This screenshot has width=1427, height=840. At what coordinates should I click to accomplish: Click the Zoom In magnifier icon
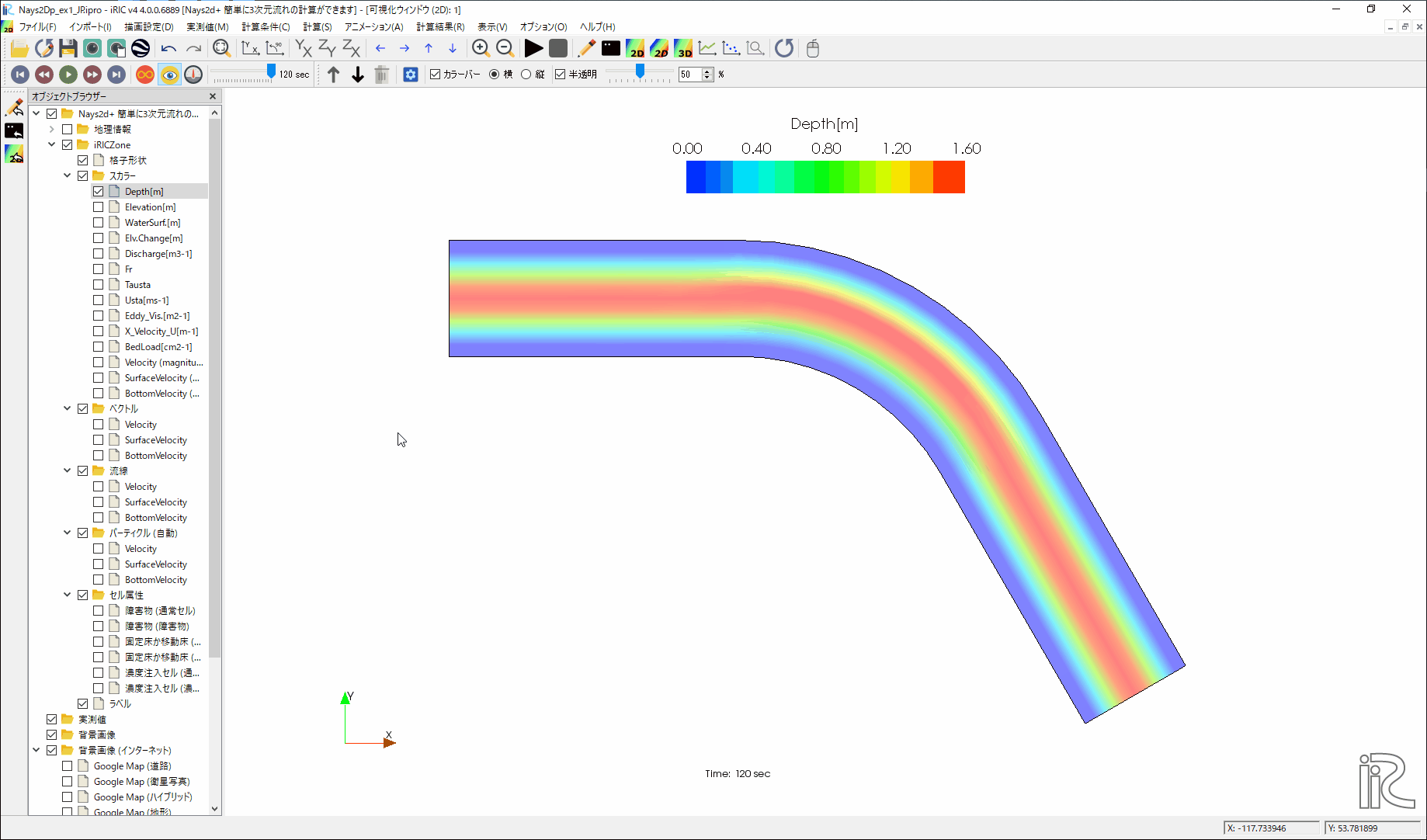[481, 48]
